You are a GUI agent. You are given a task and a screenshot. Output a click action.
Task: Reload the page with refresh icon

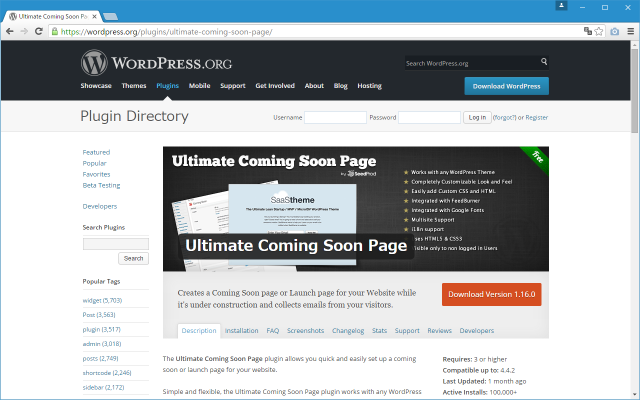(39, 31)
